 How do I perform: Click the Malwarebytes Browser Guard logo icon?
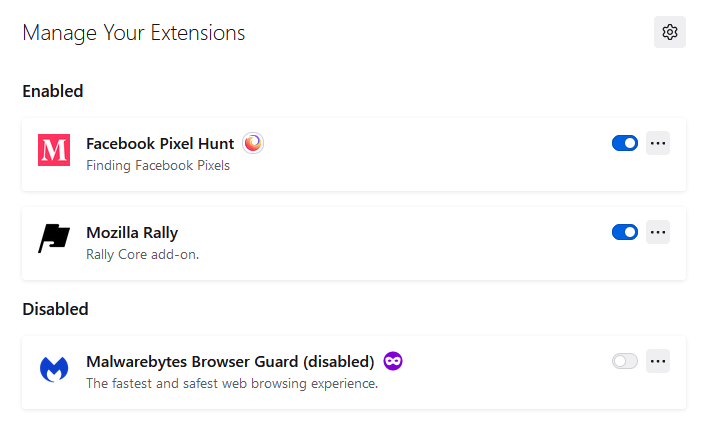coord(54,369)
